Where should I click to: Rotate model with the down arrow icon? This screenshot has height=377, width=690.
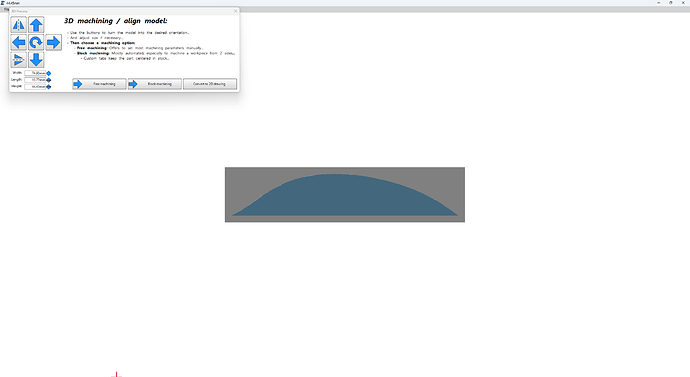(x=36, y=59)
